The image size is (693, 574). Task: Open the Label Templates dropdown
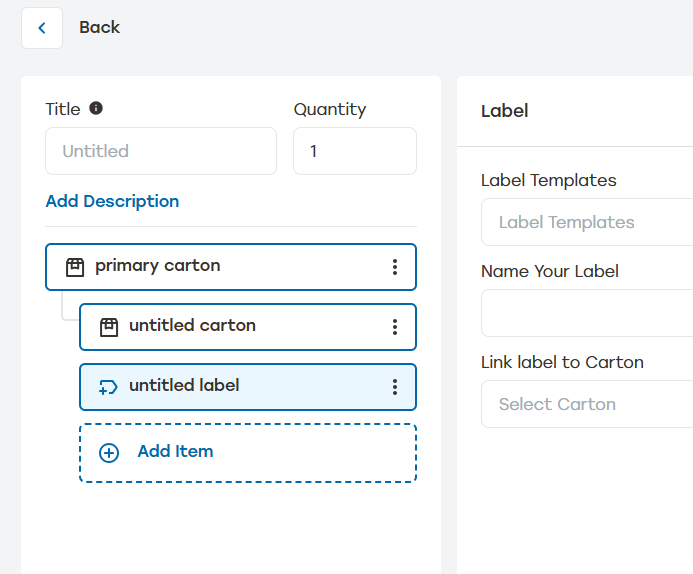[x=587, y=222]
